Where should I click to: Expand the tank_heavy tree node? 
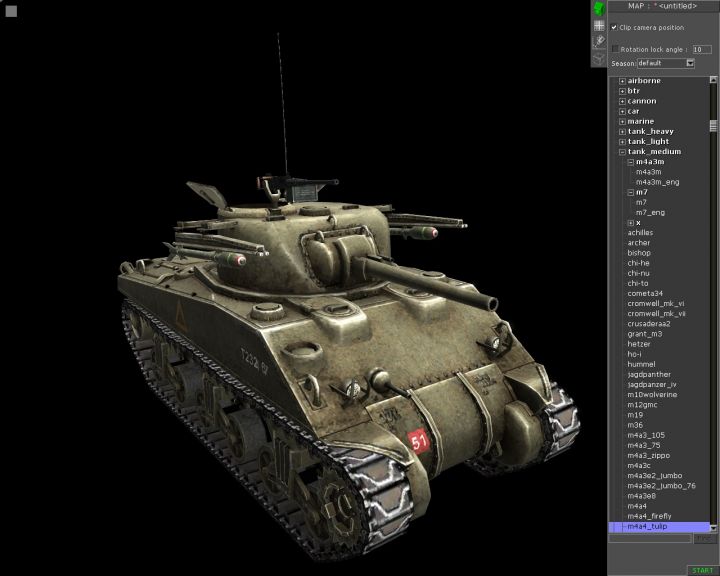[x=622, y=131]
